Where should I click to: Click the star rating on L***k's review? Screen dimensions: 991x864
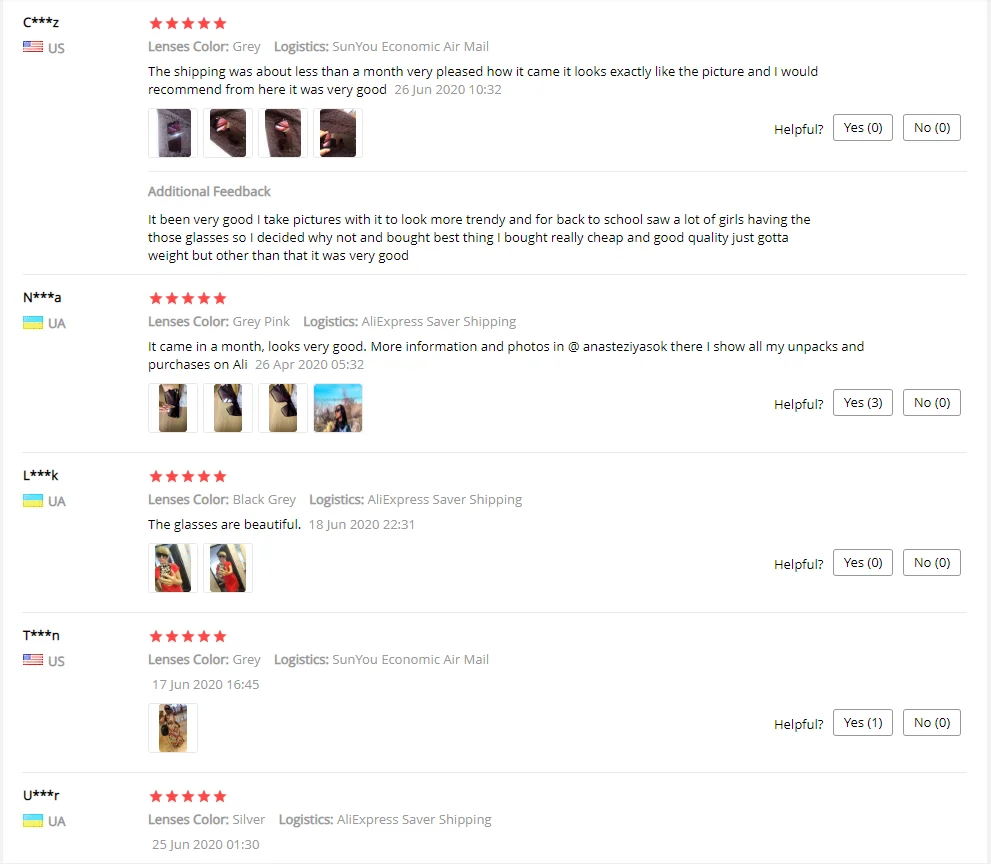[188, 476]
